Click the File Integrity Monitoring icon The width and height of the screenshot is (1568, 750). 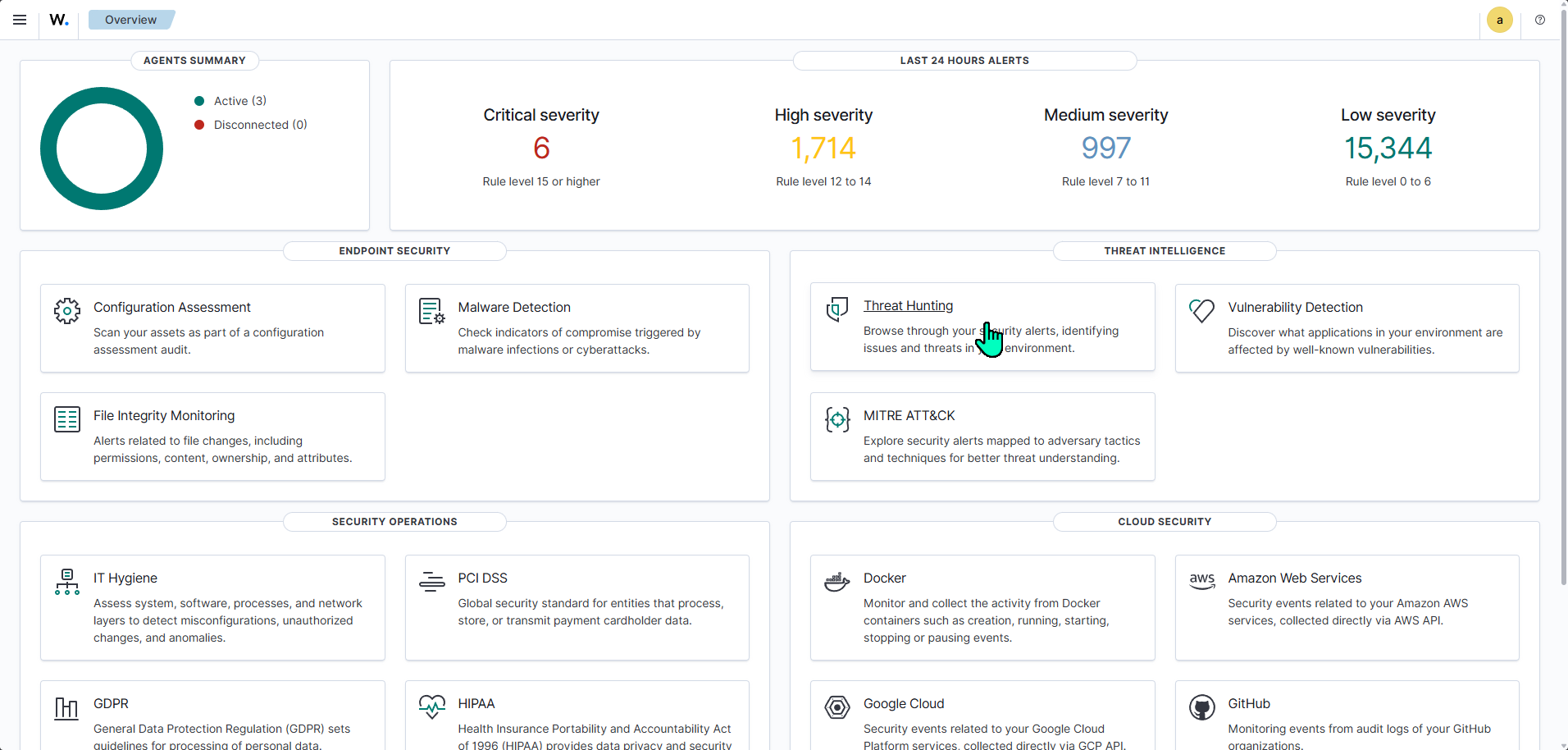point(67,419)
